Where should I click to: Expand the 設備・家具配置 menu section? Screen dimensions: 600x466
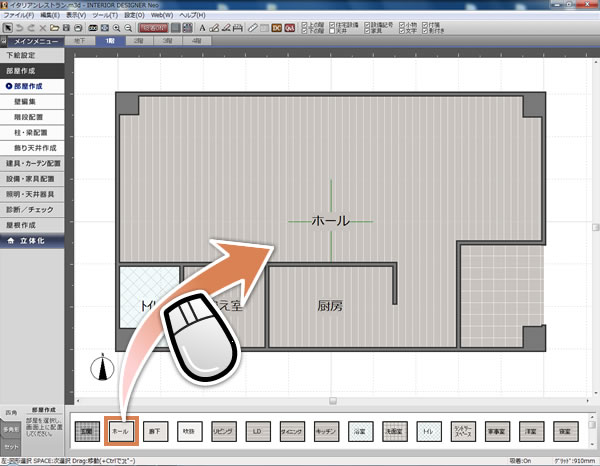(32, 178)
